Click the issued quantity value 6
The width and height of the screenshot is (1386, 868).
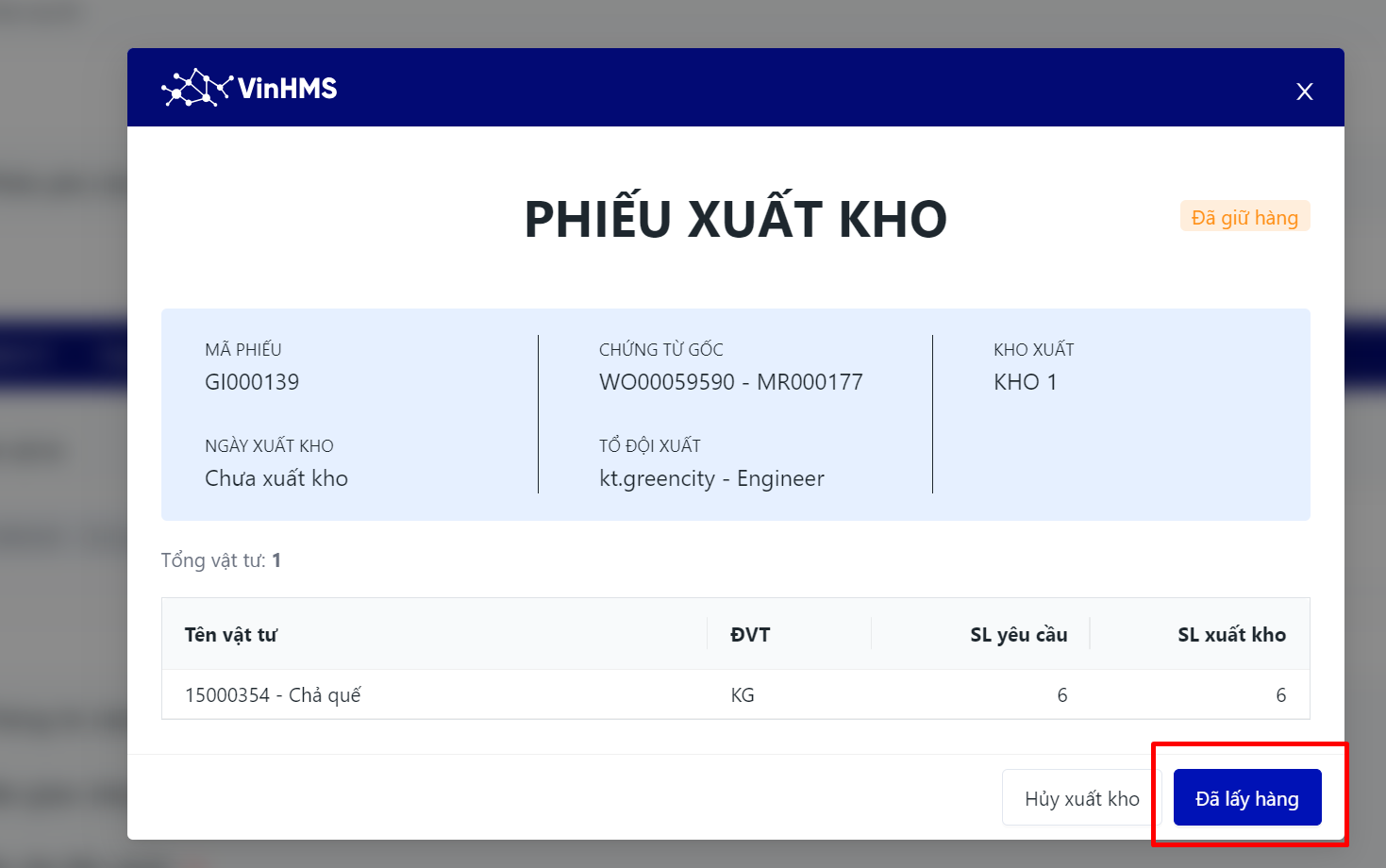[x=1280, y=695]
